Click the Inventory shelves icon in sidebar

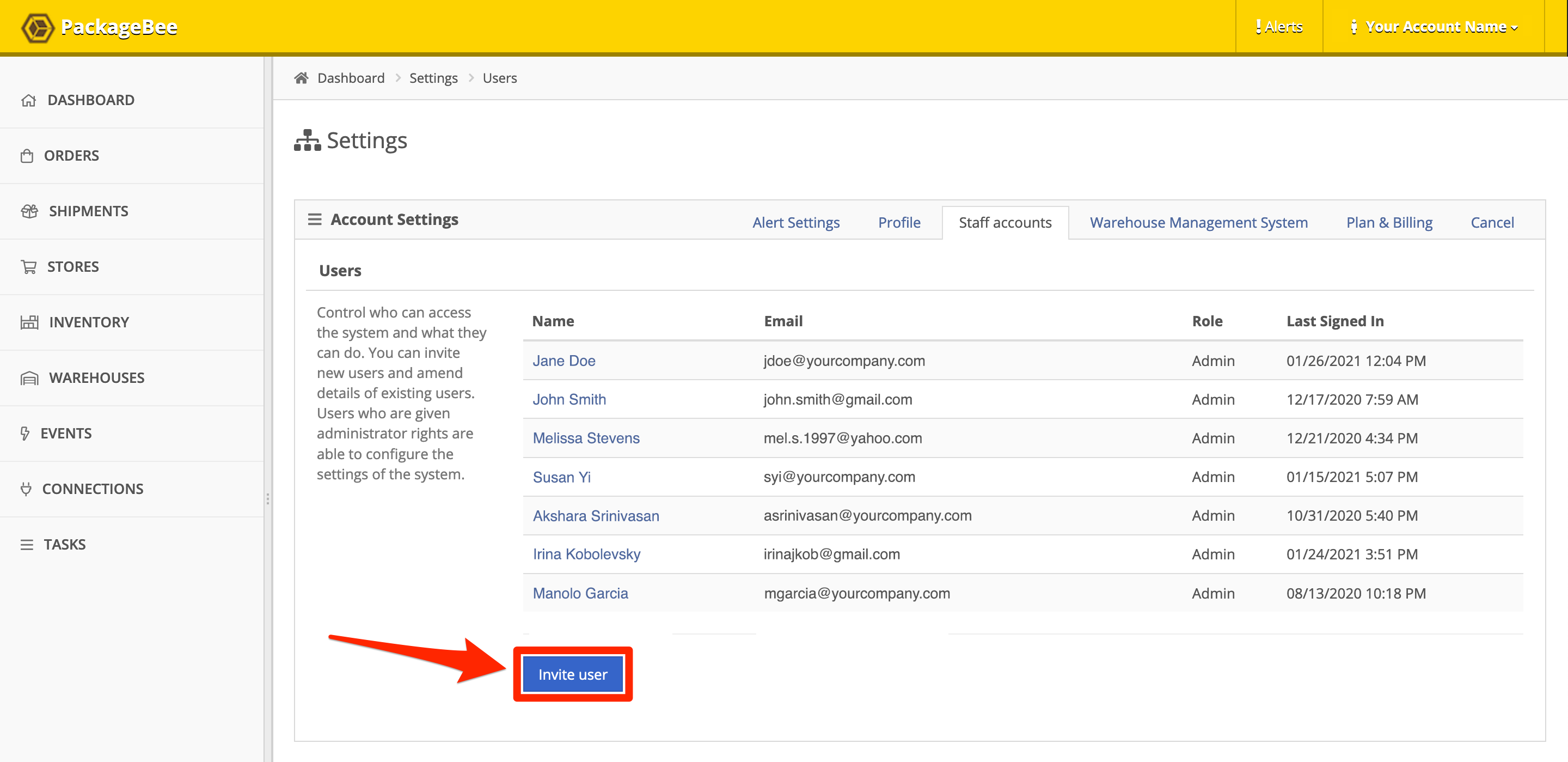(x=29, y=322)
